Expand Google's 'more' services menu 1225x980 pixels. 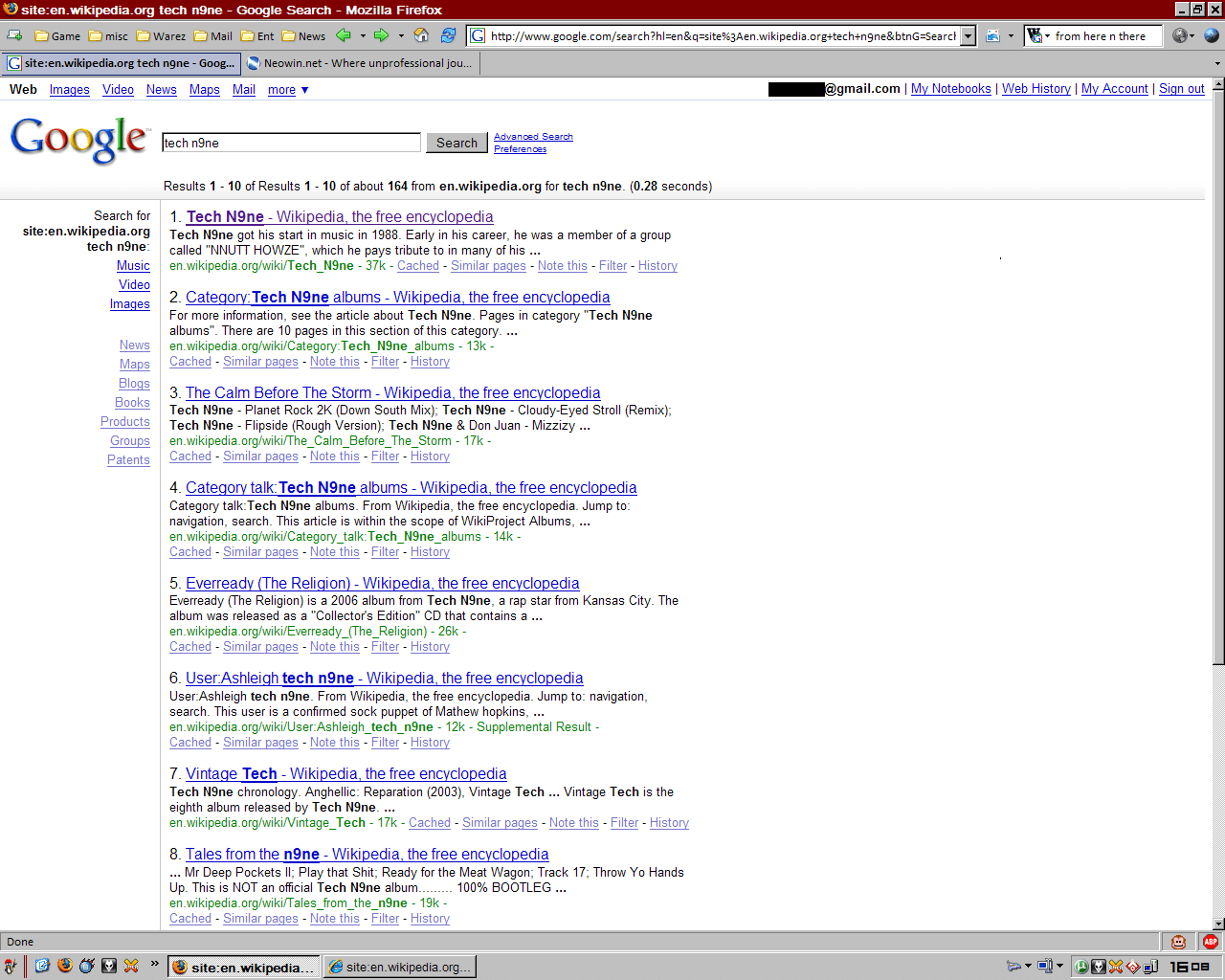(288, 90)
